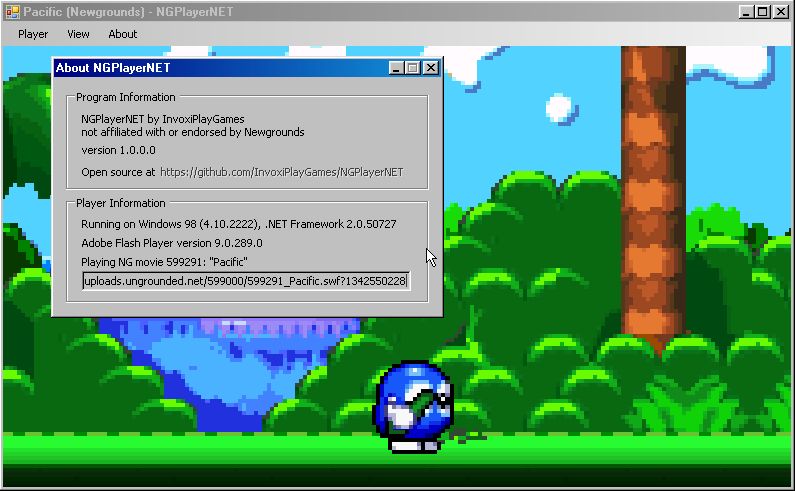This screenshot has width=795, height=491.
Task: Select the 'version 1.0.0.0' text
Action: 118,150
